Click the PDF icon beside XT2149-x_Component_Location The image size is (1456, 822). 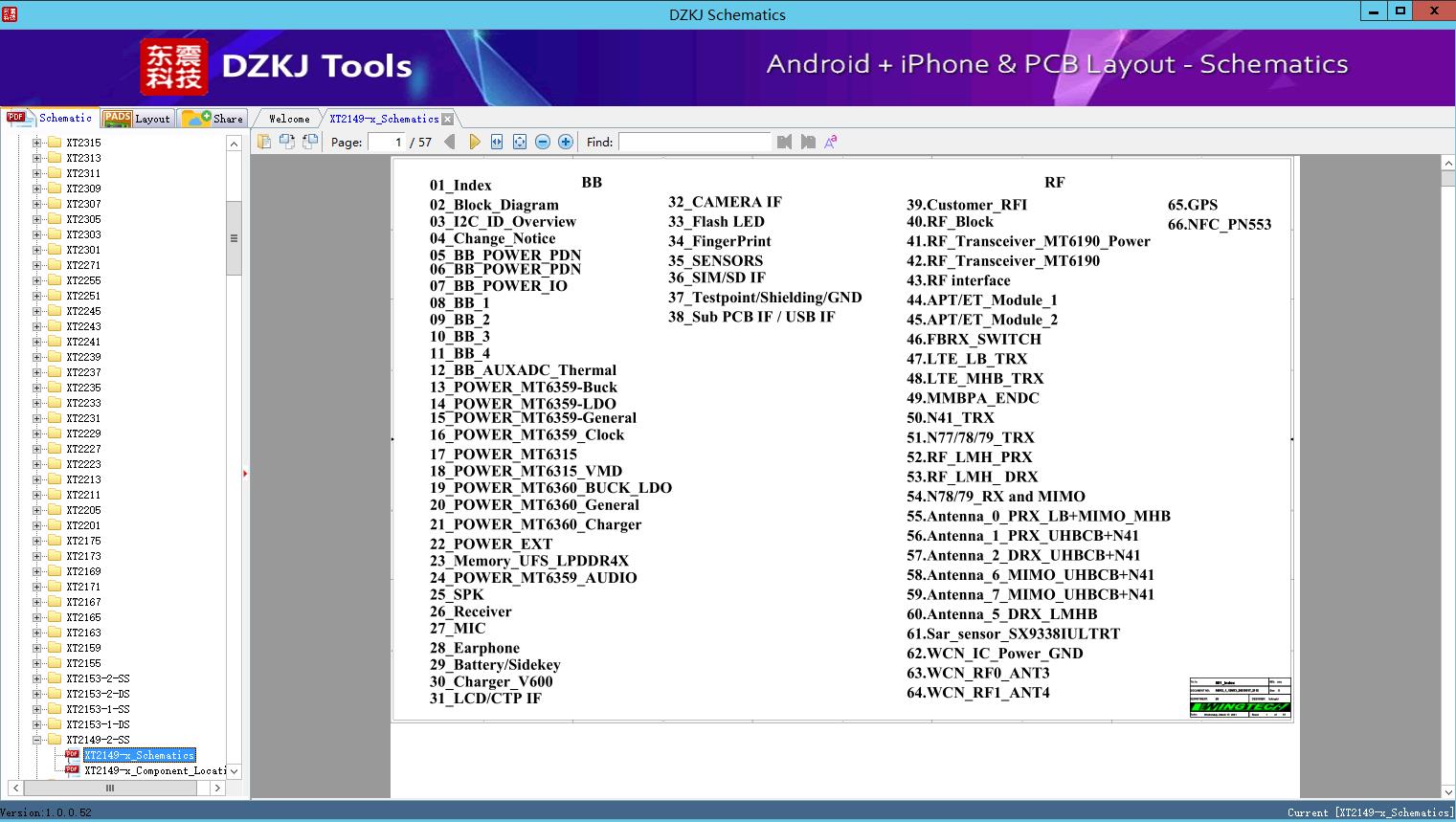tap(72, 769)
